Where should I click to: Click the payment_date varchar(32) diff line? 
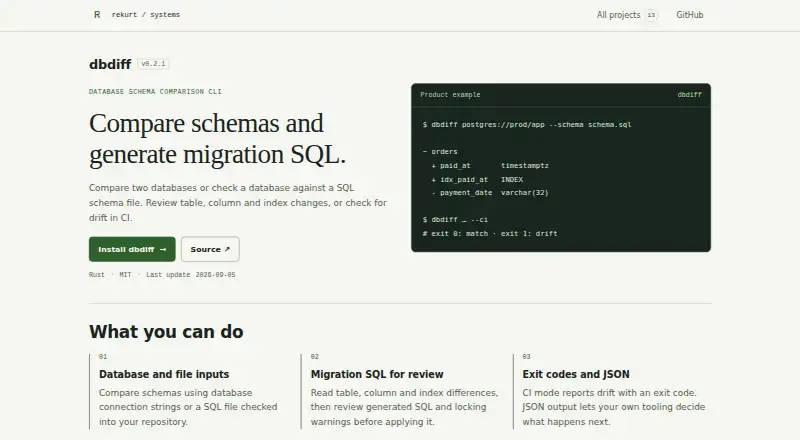tap(490, 193)
